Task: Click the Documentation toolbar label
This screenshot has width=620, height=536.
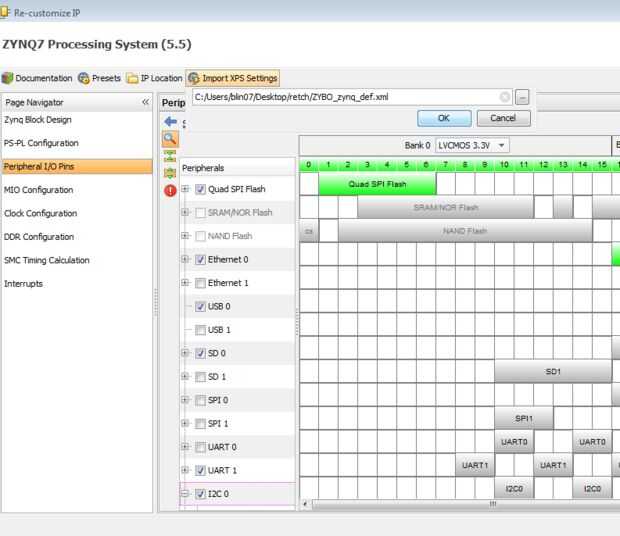Action: pyautogui.click(x=44, y=78)
